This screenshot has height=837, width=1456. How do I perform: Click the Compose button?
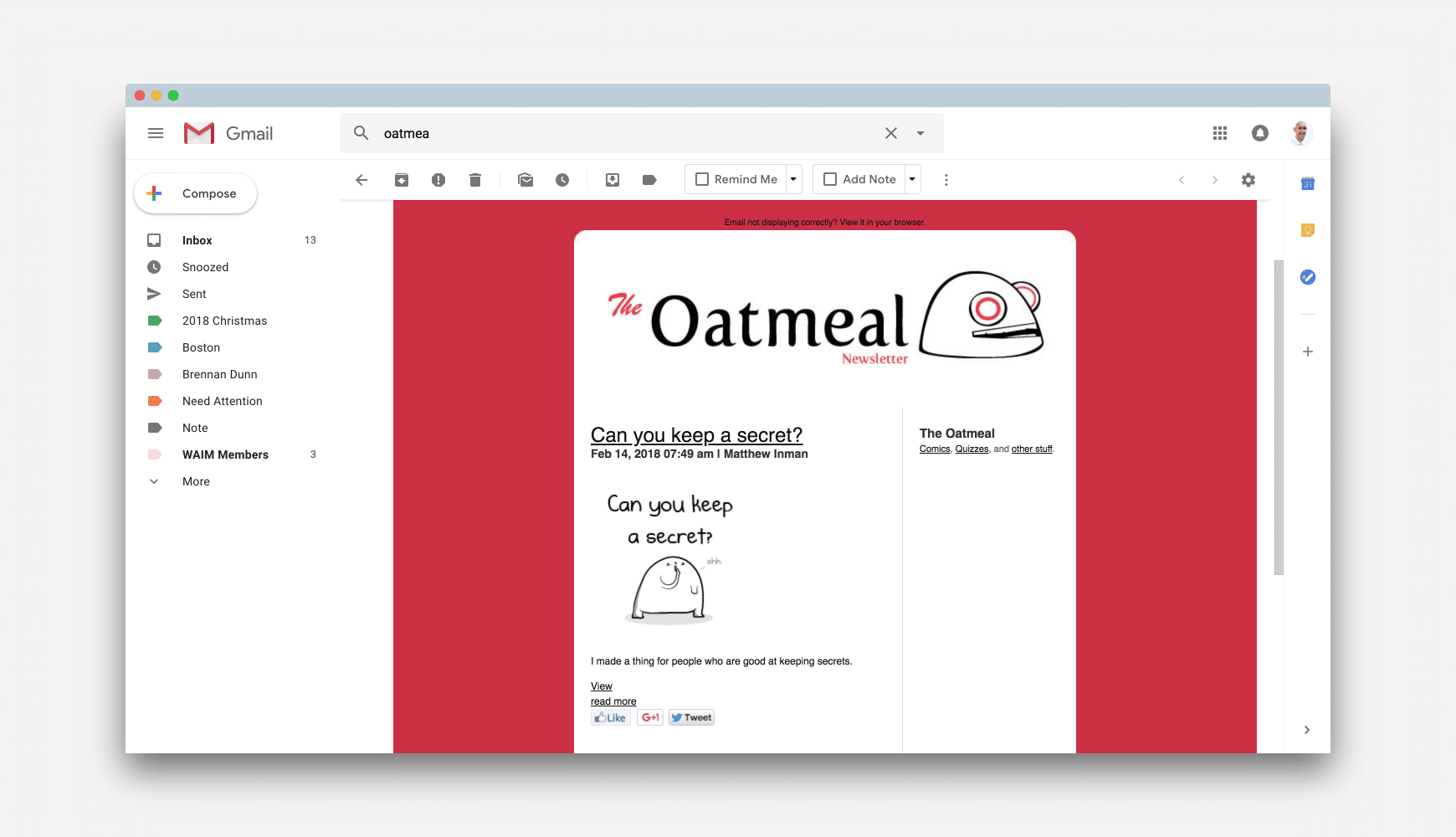point(195,193)
